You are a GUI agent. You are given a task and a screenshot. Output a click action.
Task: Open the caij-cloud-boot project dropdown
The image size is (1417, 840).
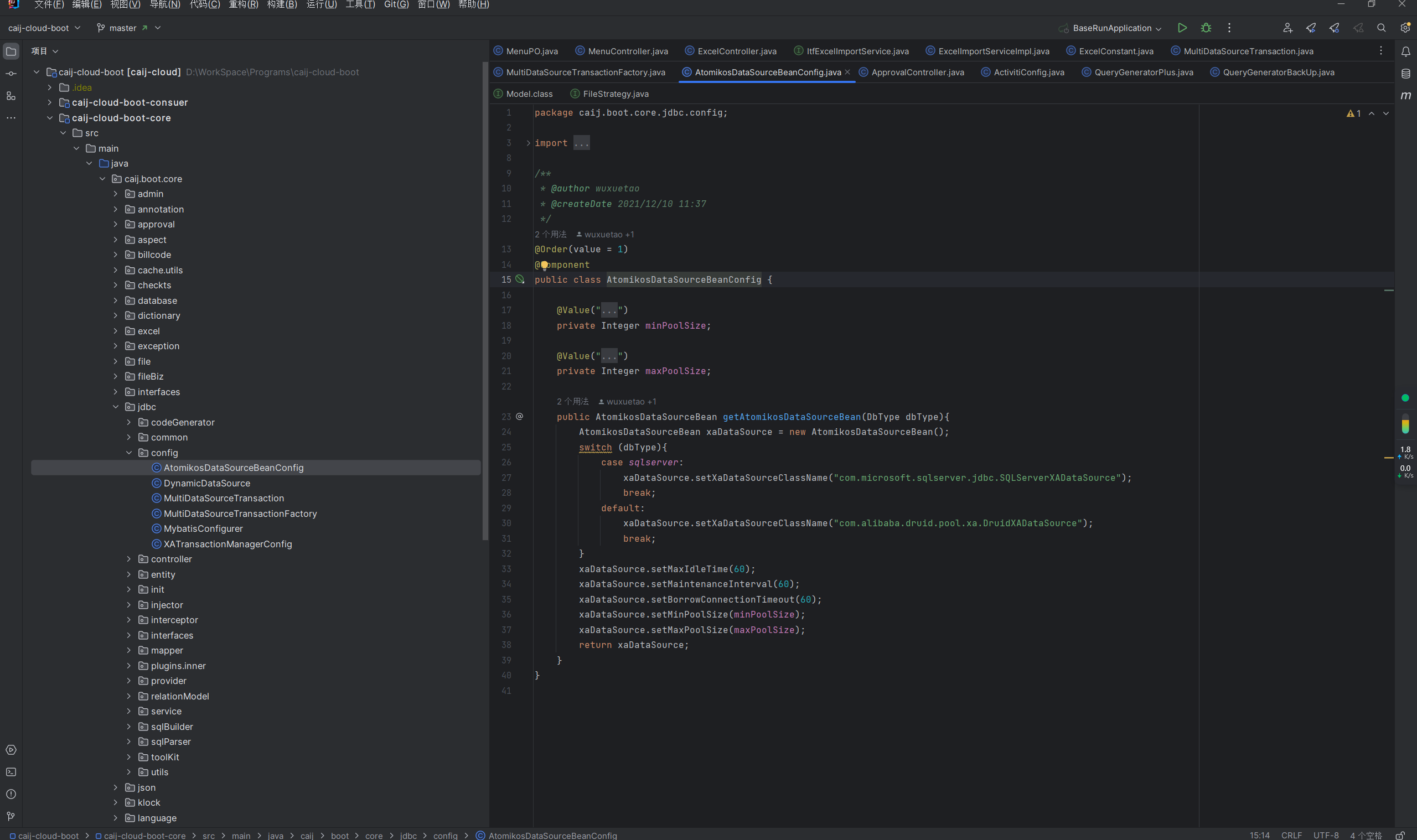(x=44, y=28)
